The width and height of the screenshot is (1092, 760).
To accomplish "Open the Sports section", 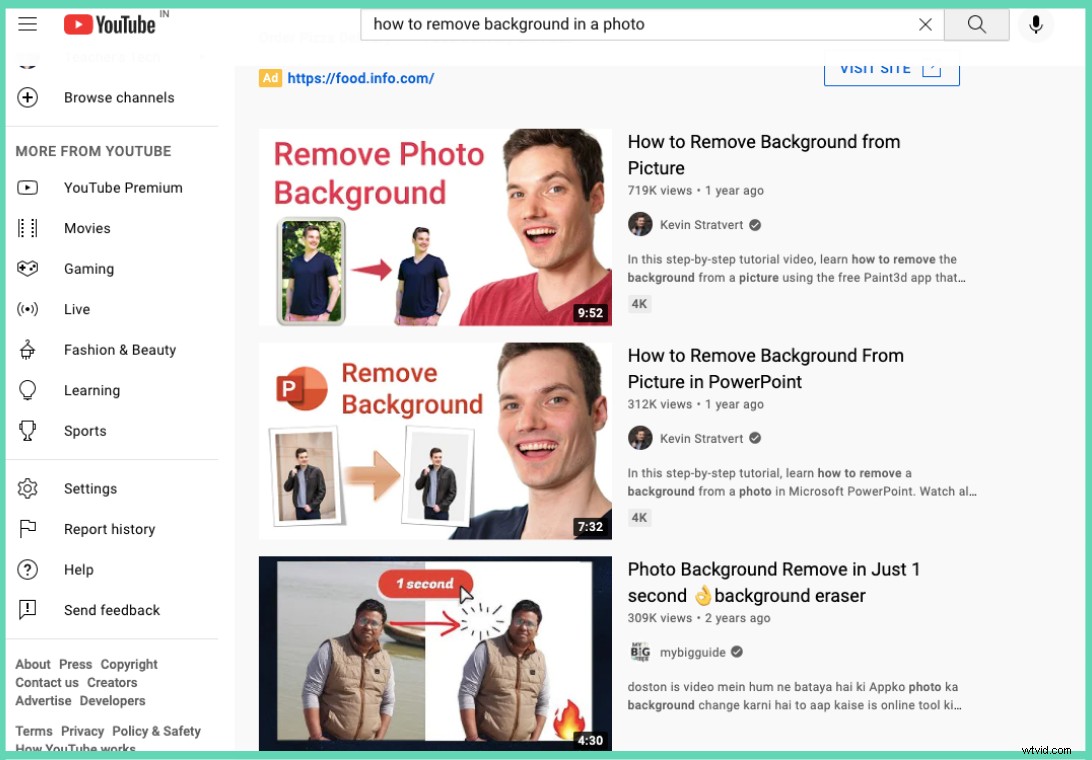I will [x=85, y=431].
